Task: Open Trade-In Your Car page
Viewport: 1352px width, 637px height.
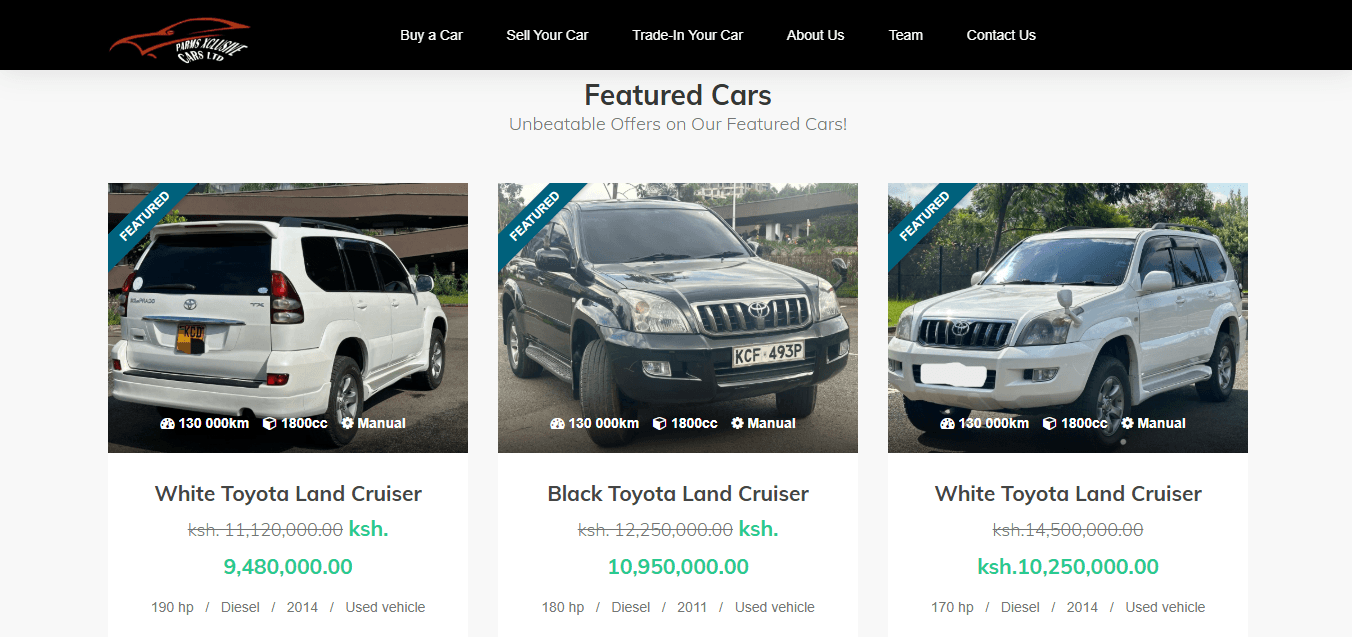Action: (x=687, y=35)
